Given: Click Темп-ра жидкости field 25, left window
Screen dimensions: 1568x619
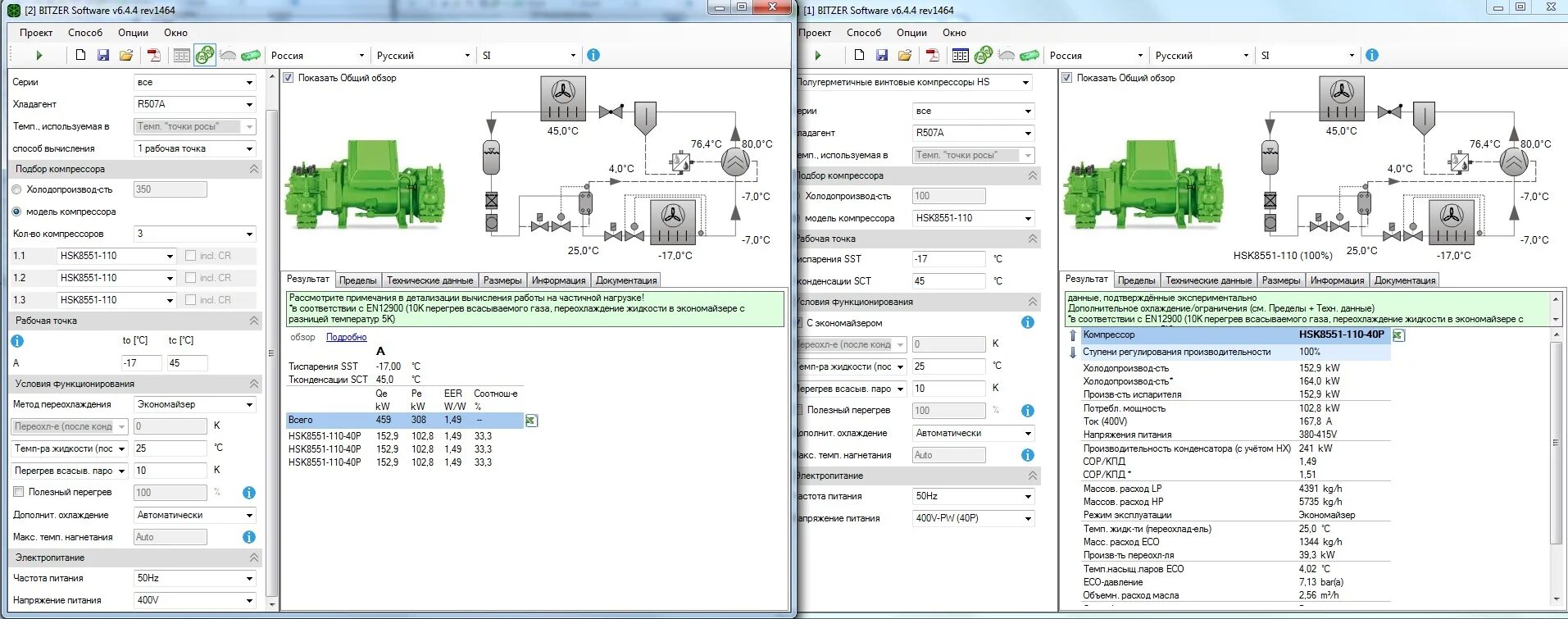Looking at the screenshot, I should coord(170,448).
